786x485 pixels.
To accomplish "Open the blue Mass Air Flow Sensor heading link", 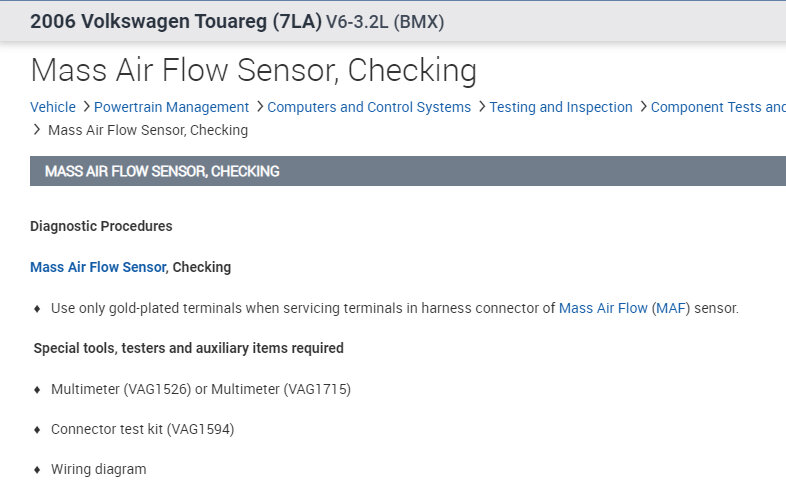I will [98, 267].
